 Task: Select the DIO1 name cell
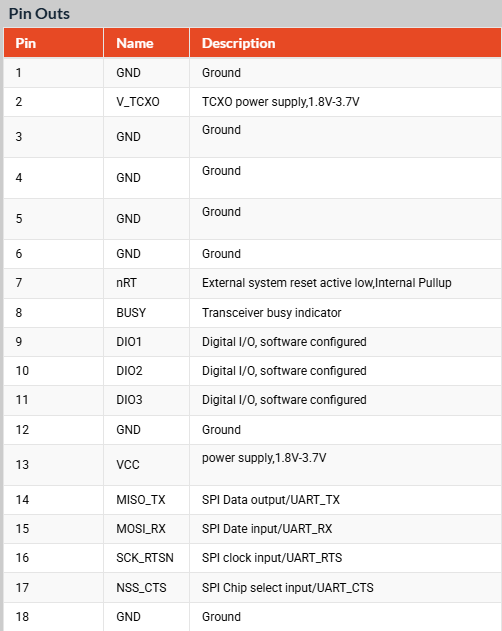coord(147,342)
